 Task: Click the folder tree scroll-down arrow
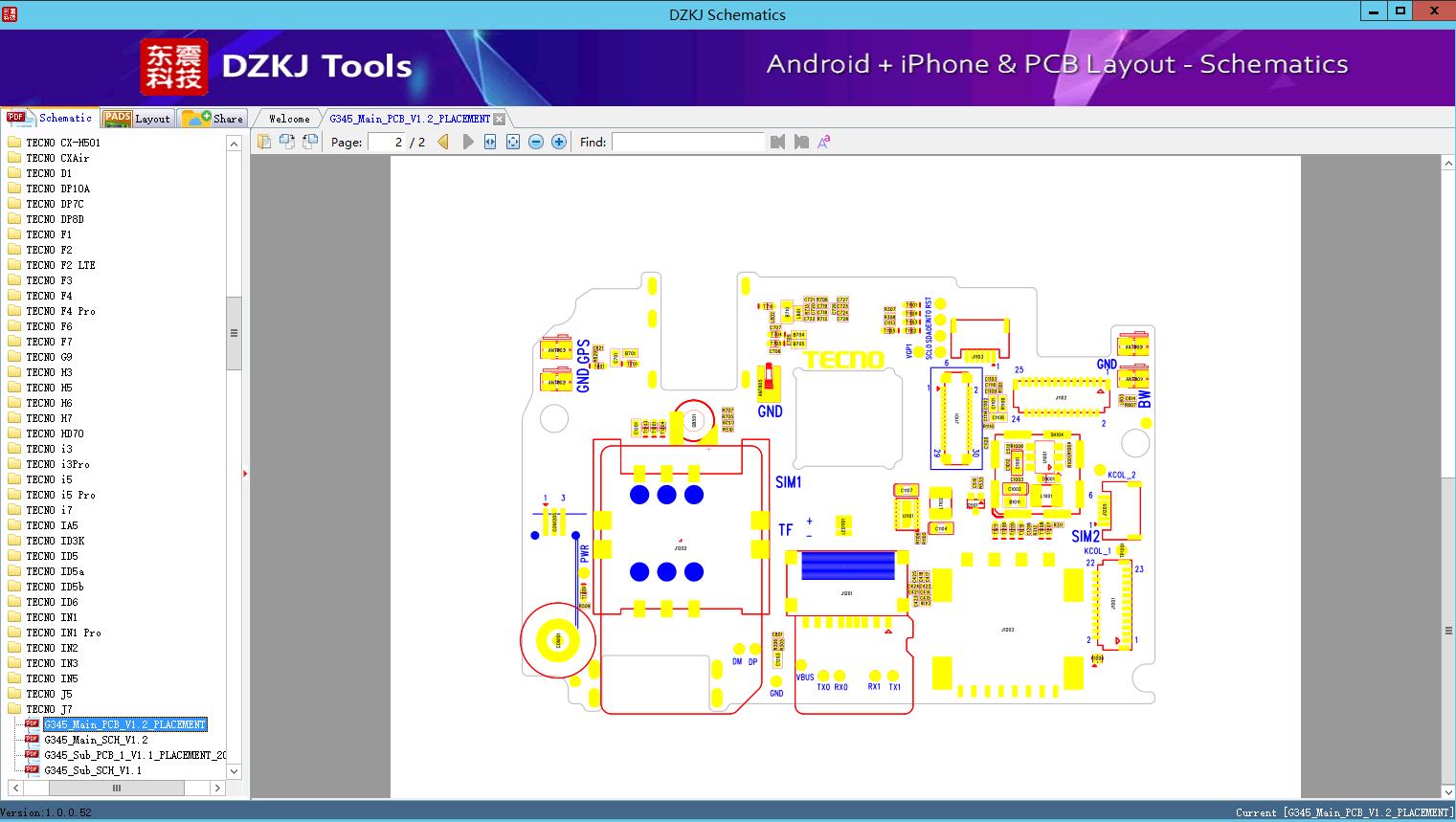(x=234, y=770)
